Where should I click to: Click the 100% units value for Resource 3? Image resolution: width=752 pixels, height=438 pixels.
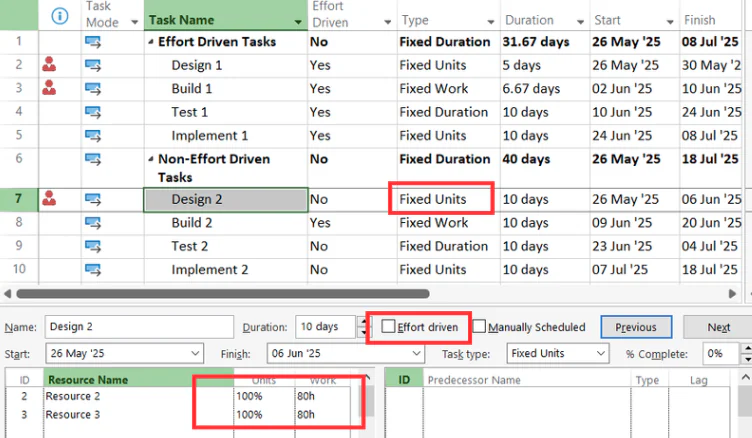249,414
